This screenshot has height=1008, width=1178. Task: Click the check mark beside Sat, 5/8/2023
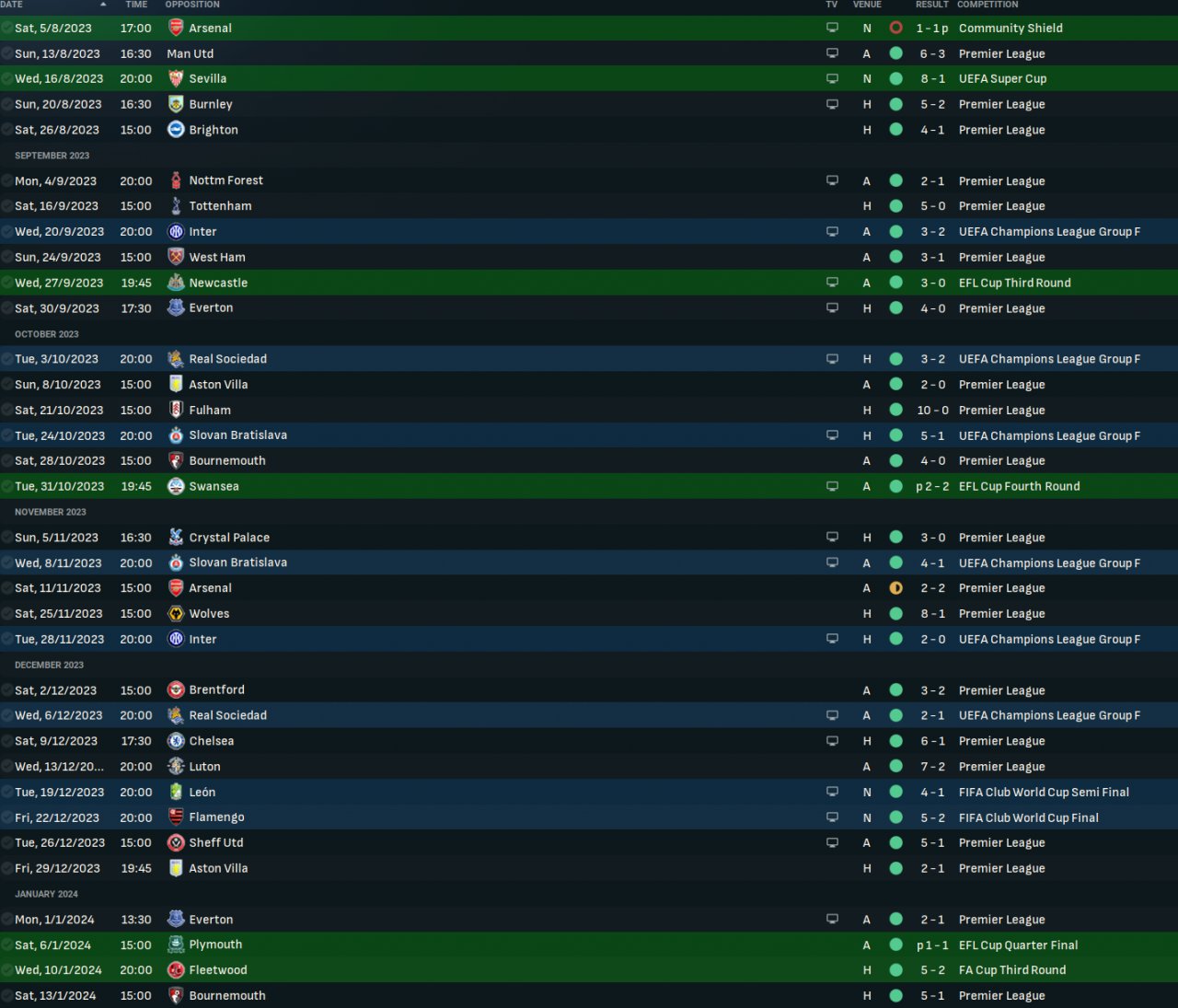[7, 28]
